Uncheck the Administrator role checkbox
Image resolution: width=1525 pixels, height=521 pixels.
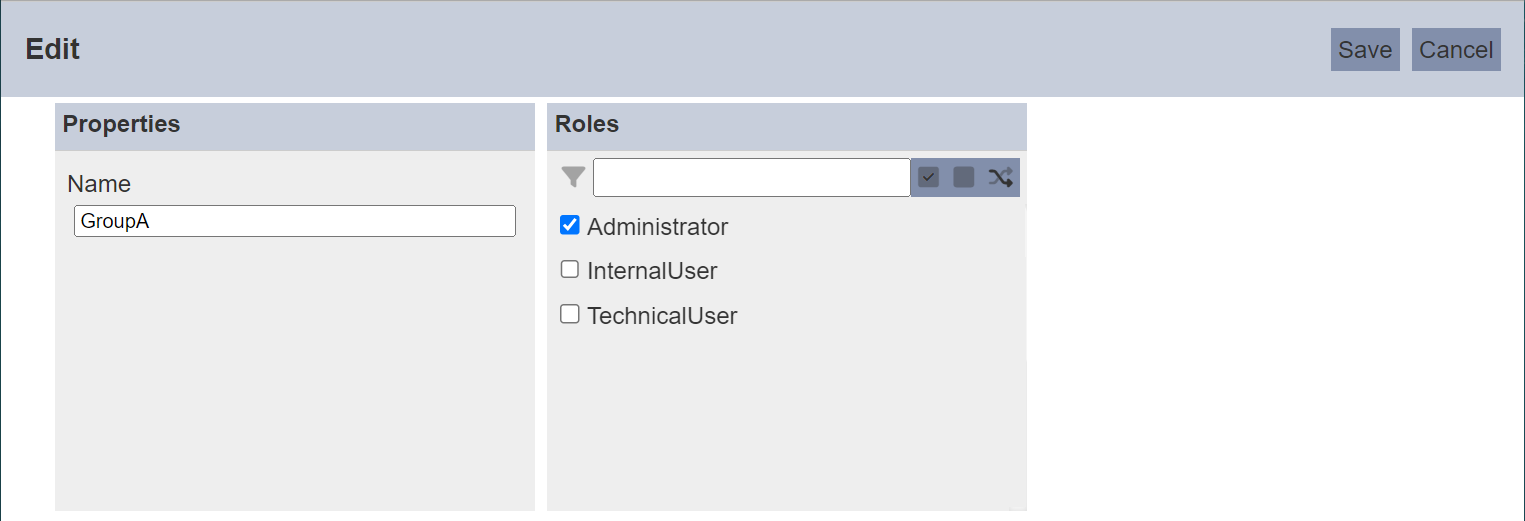[x=570, y=225]
